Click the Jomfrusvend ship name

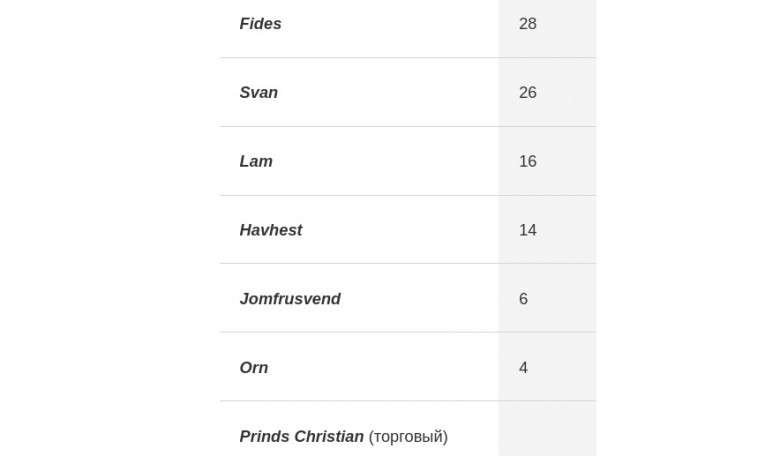tap(290, 298)
